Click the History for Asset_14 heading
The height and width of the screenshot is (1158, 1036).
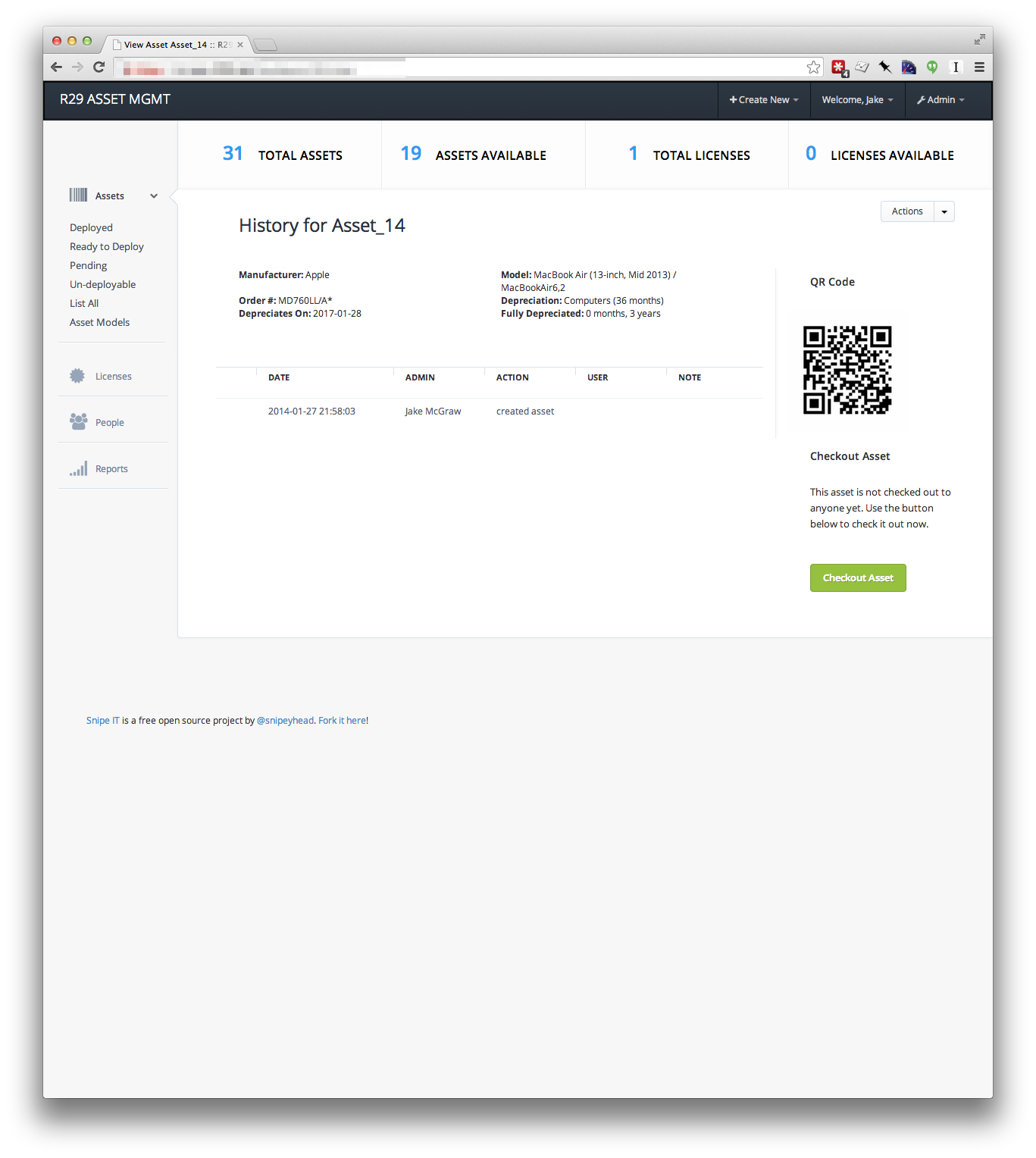(x=322, y=226)
